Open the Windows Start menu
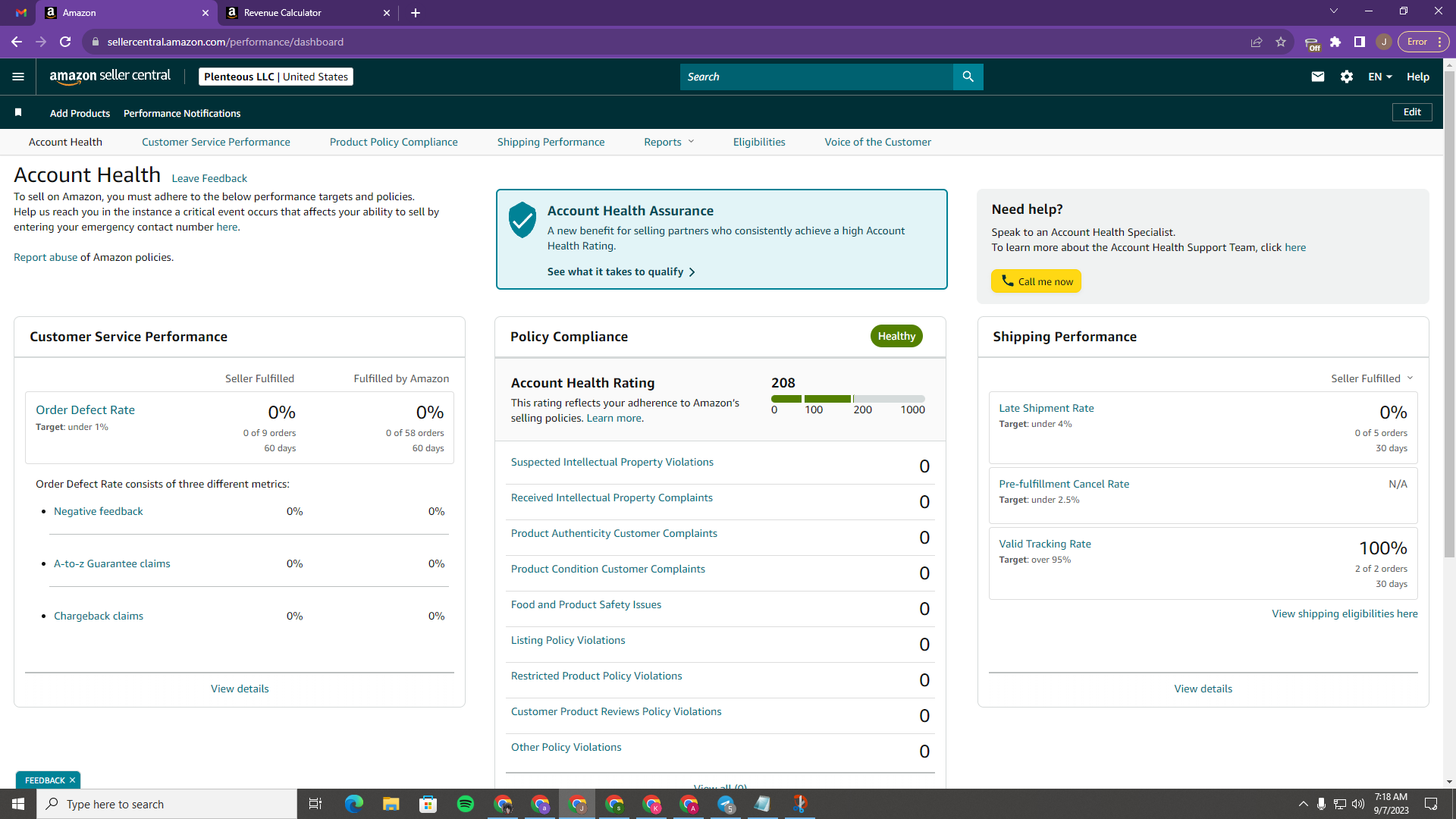The image size is (1456, 819). [18, 804]
